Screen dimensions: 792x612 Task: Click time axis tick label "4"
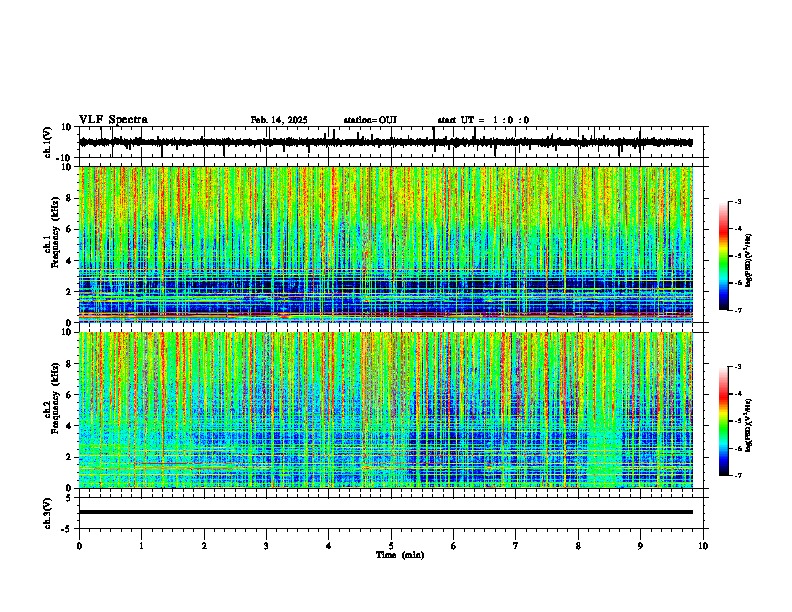(328, 546)
